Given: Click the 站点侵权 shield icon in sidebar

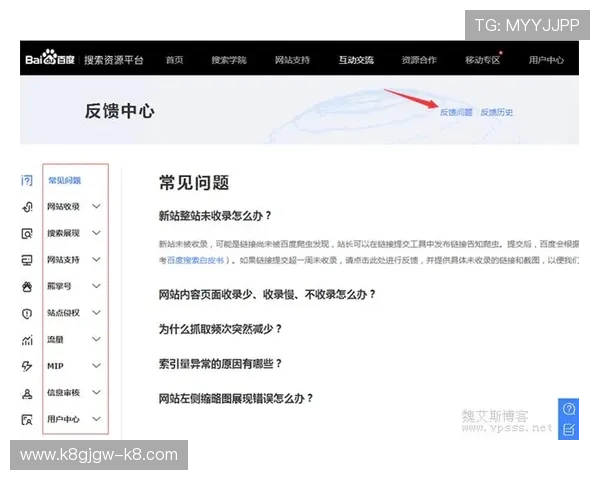Looking at the screenshot, I should pos(27,313).
